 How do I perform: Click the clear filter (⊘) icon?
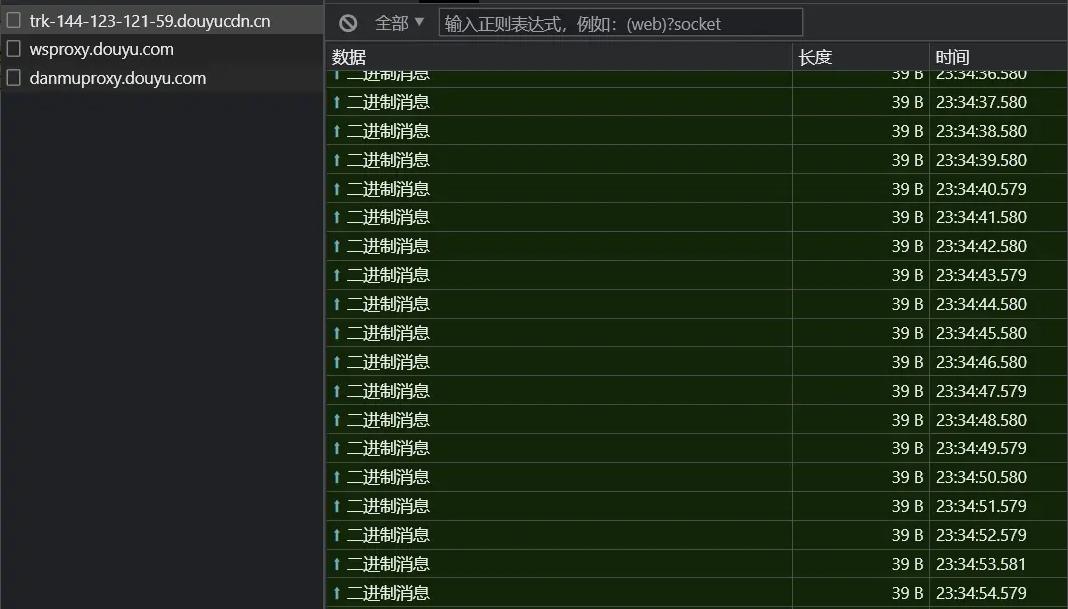point(349,22)
